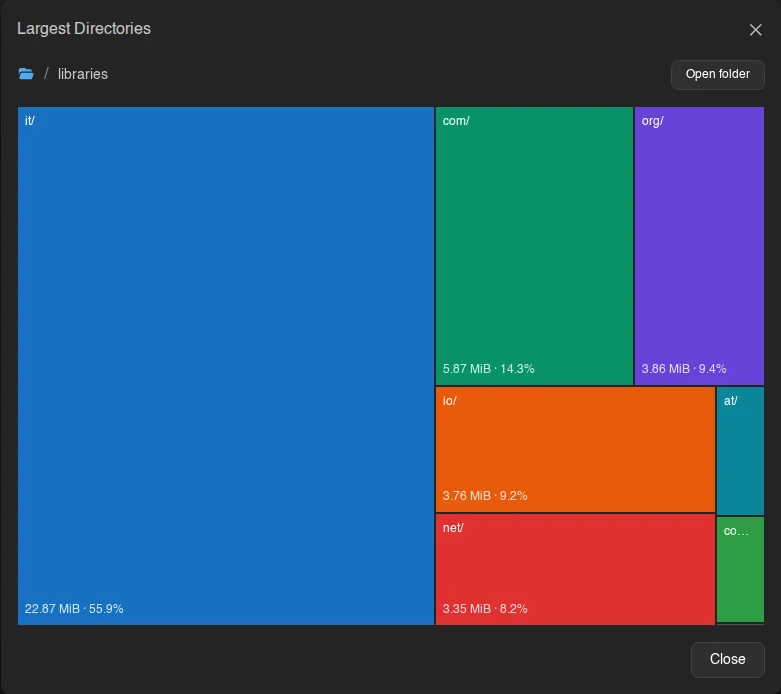Image resolution: width=781 pixels, height=694 pixels.
Task: Select the libraries breadcrumb item
Action: [83, 74]
